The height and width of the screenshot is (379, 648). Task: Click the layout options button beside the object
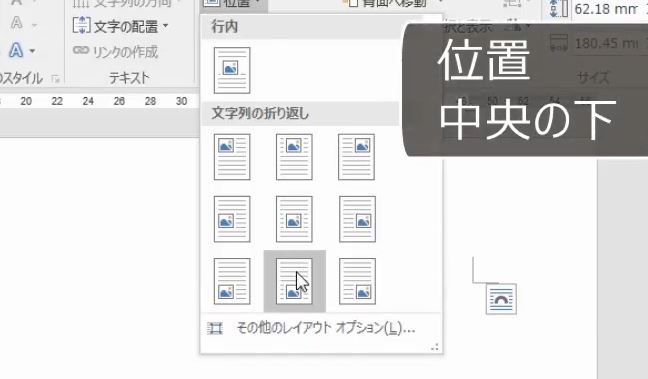point(501,299)
